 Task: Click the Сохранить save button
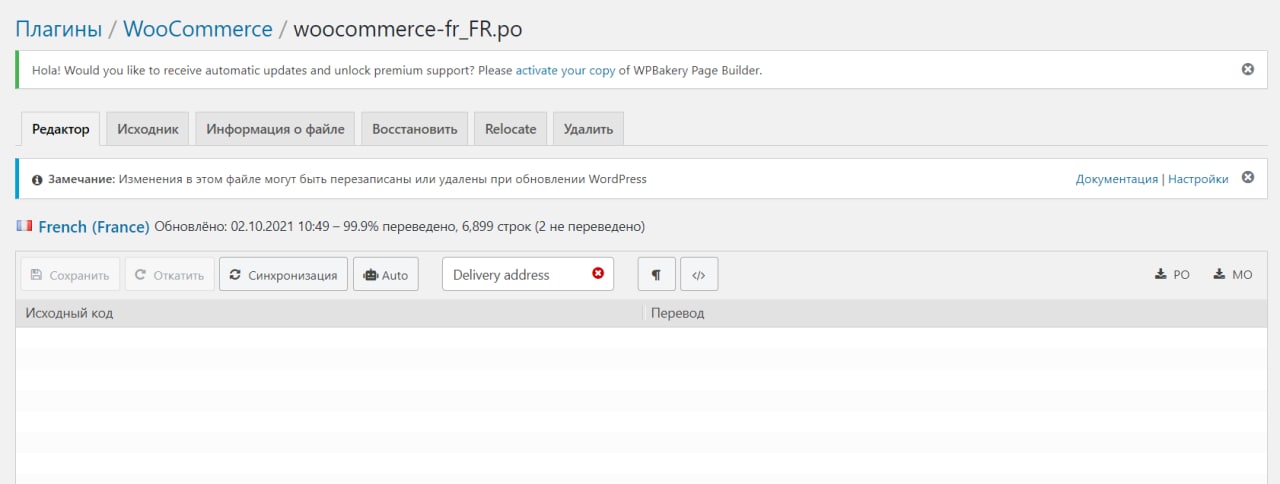pyautogui.click(x=70, y=274)
